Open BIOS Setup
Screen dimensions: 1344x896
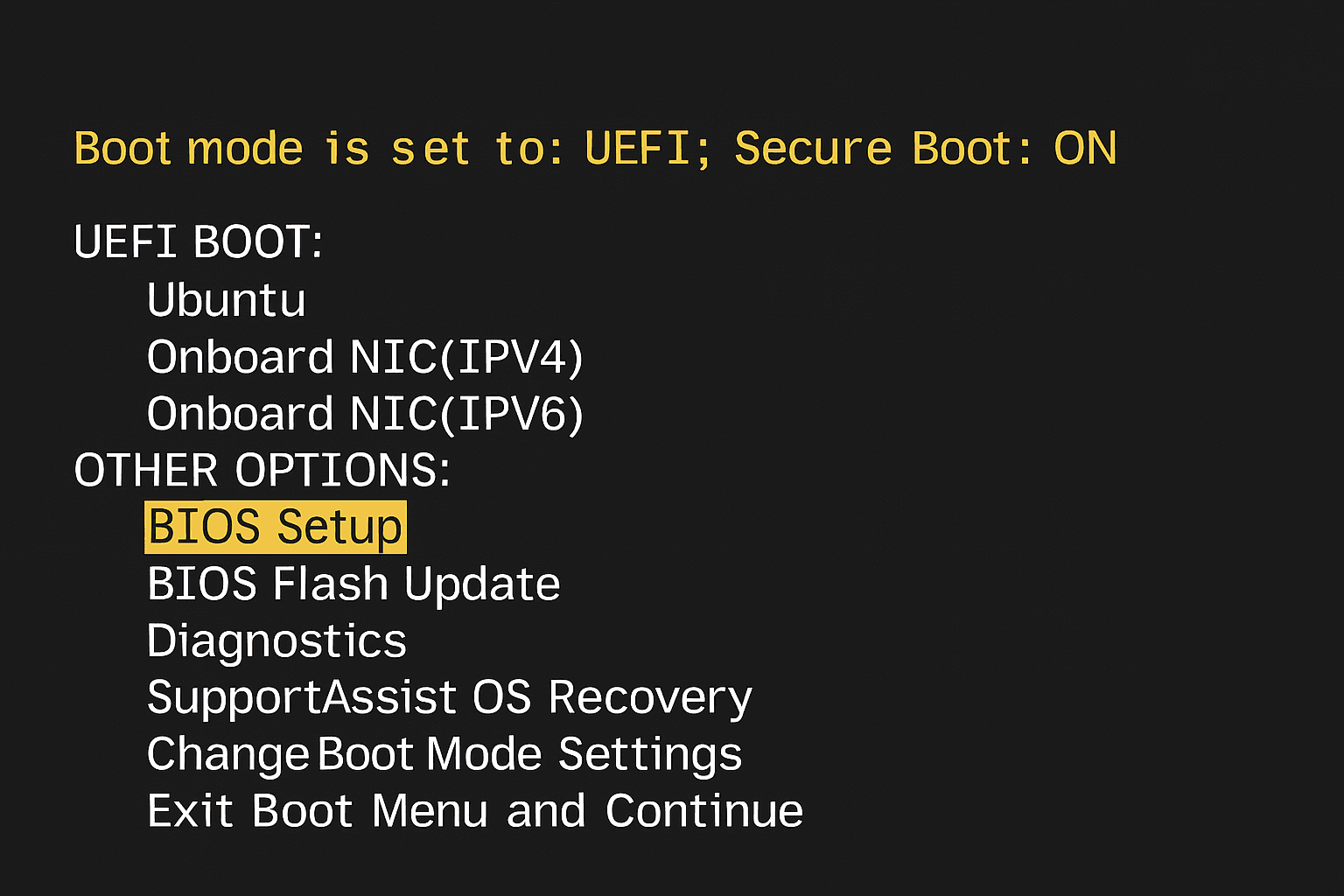275,527
